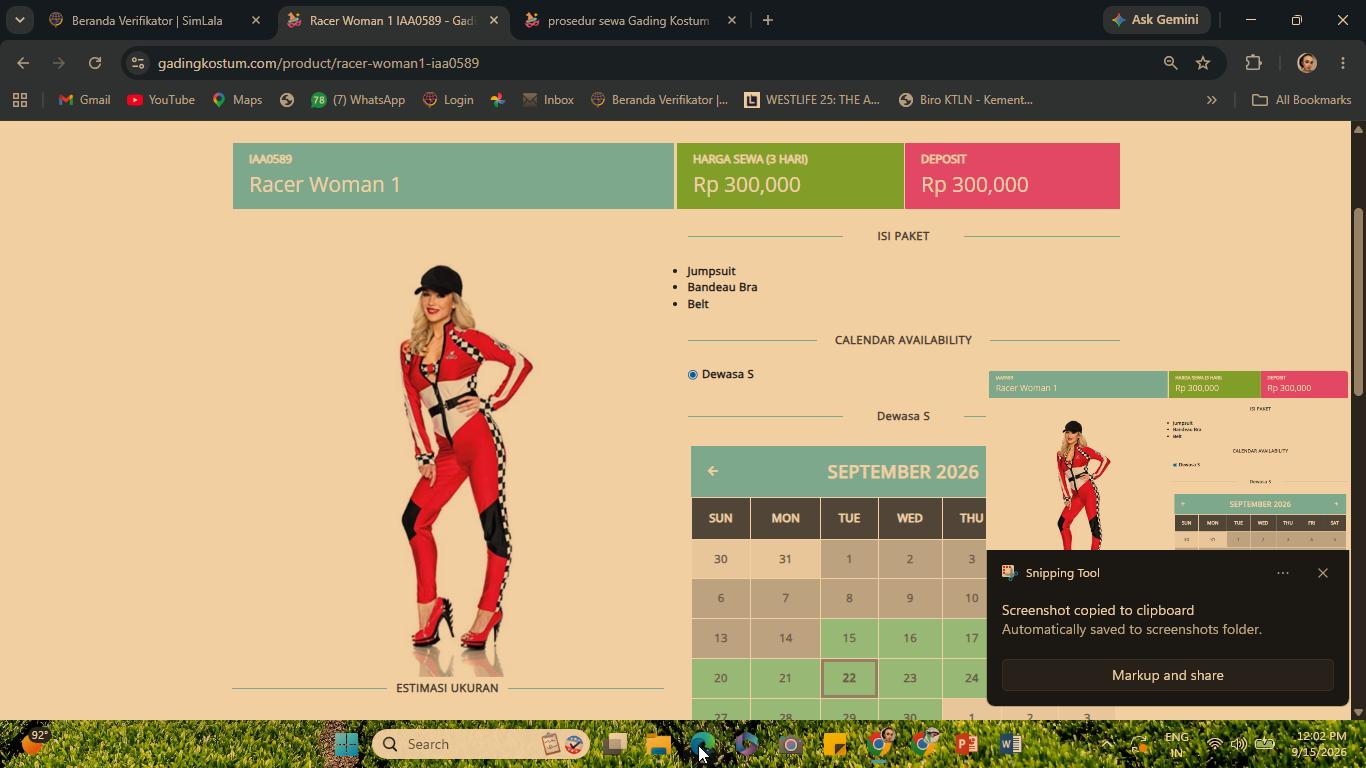
Task: Open the Gmail bookmark
Action: point(84,100)
